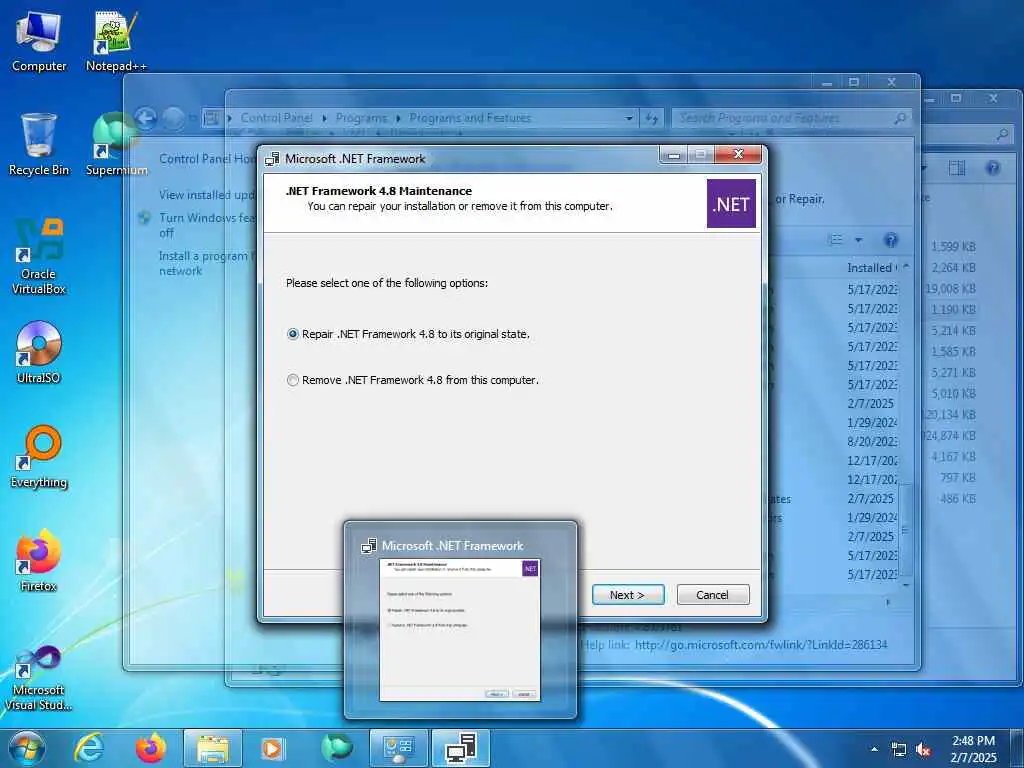Click the Control Panel taskbar button
The width and height of the screenshot is (1024, 768).
tap(398, 748)
